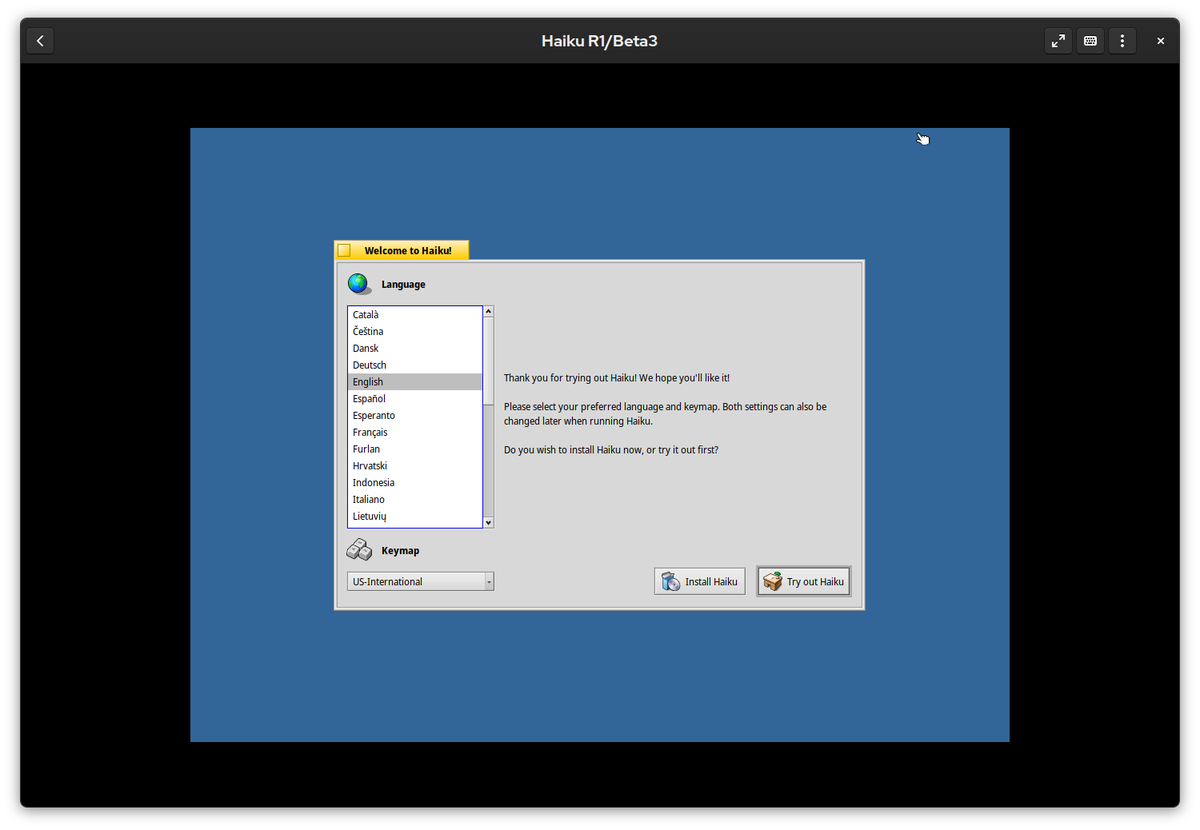Open the US-International keymap dropdown

(x=418, y=581)
